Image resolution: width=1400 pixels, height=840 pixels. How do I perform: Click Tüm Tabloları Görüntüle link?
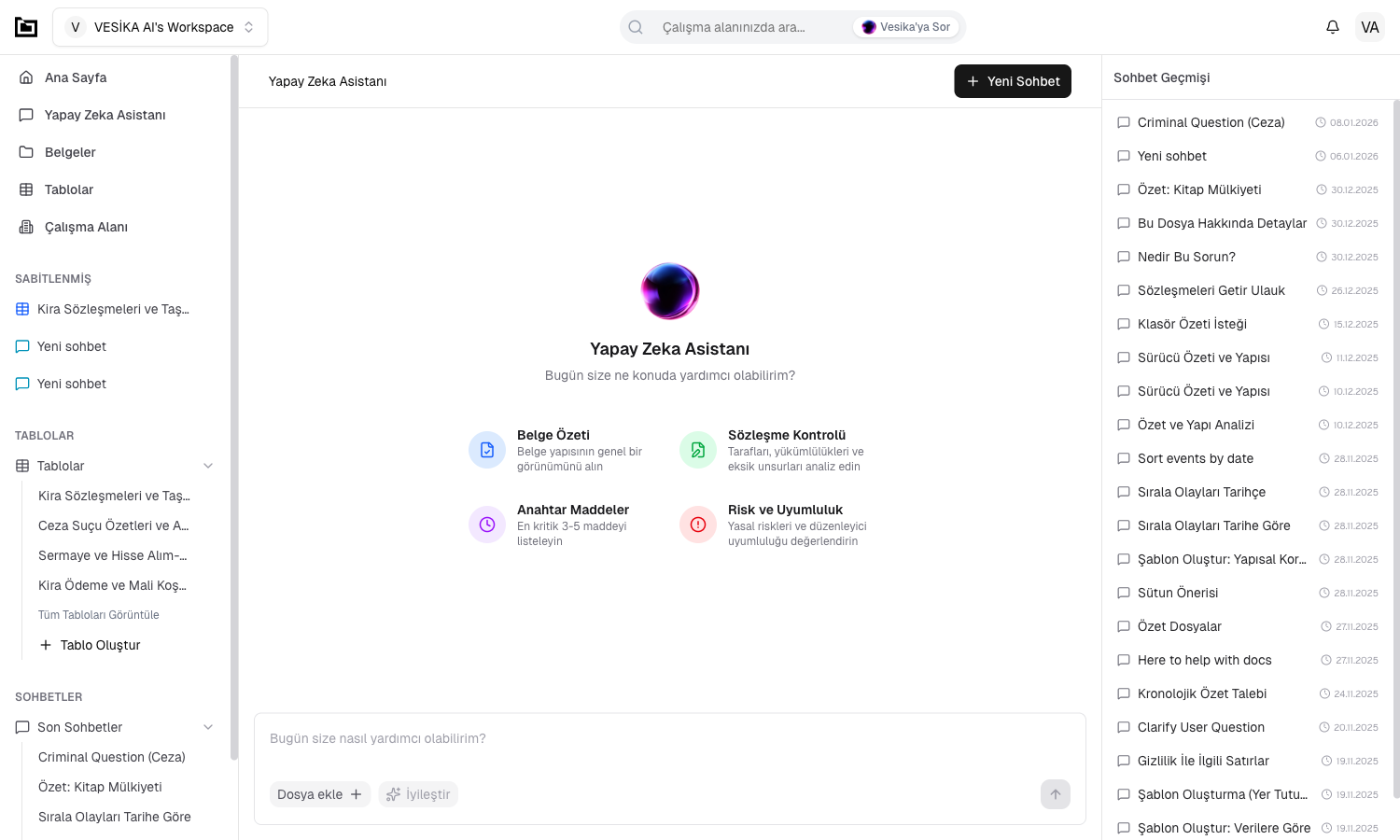click(99, 615)
